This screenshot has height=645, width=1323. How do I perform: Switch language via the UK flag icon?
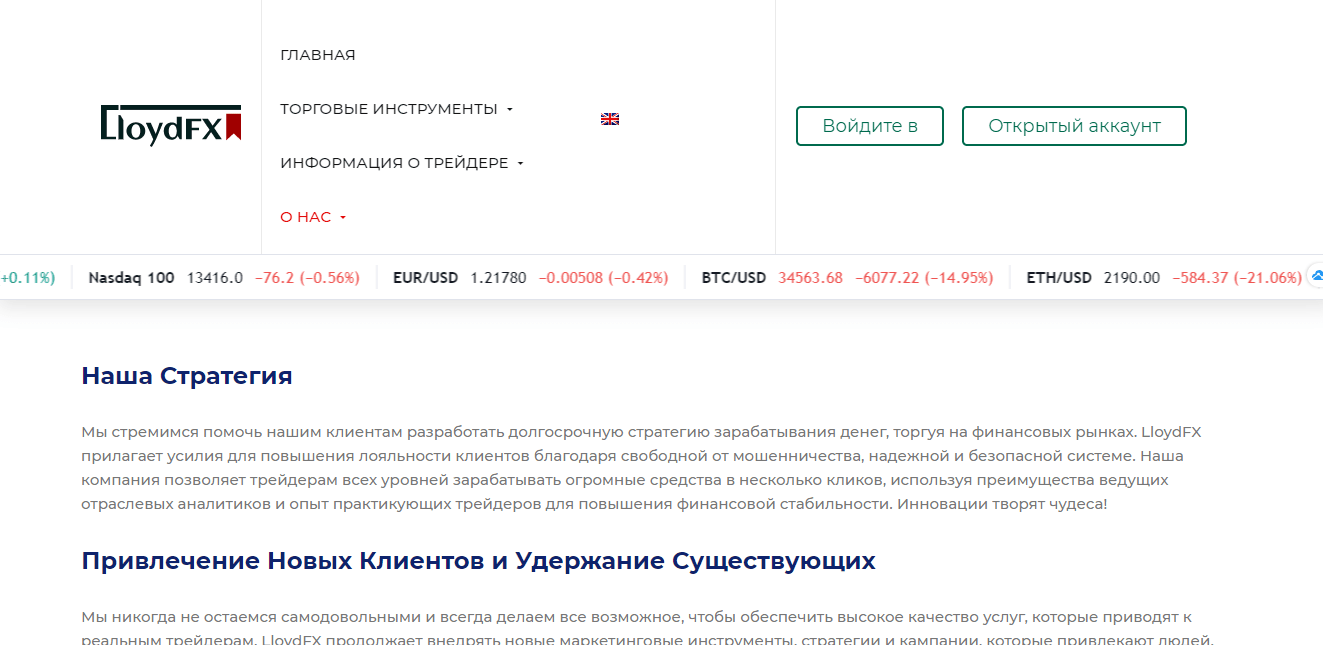610,119
